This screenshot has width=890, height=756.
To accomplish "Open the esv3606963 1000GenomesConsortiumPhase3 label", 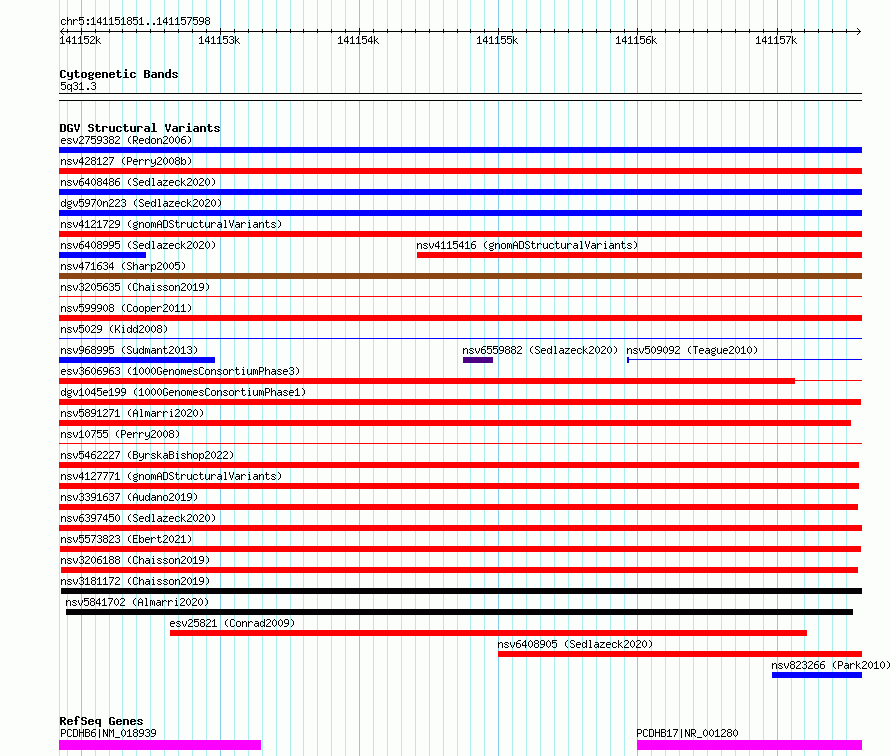I will tap(180, 371).
